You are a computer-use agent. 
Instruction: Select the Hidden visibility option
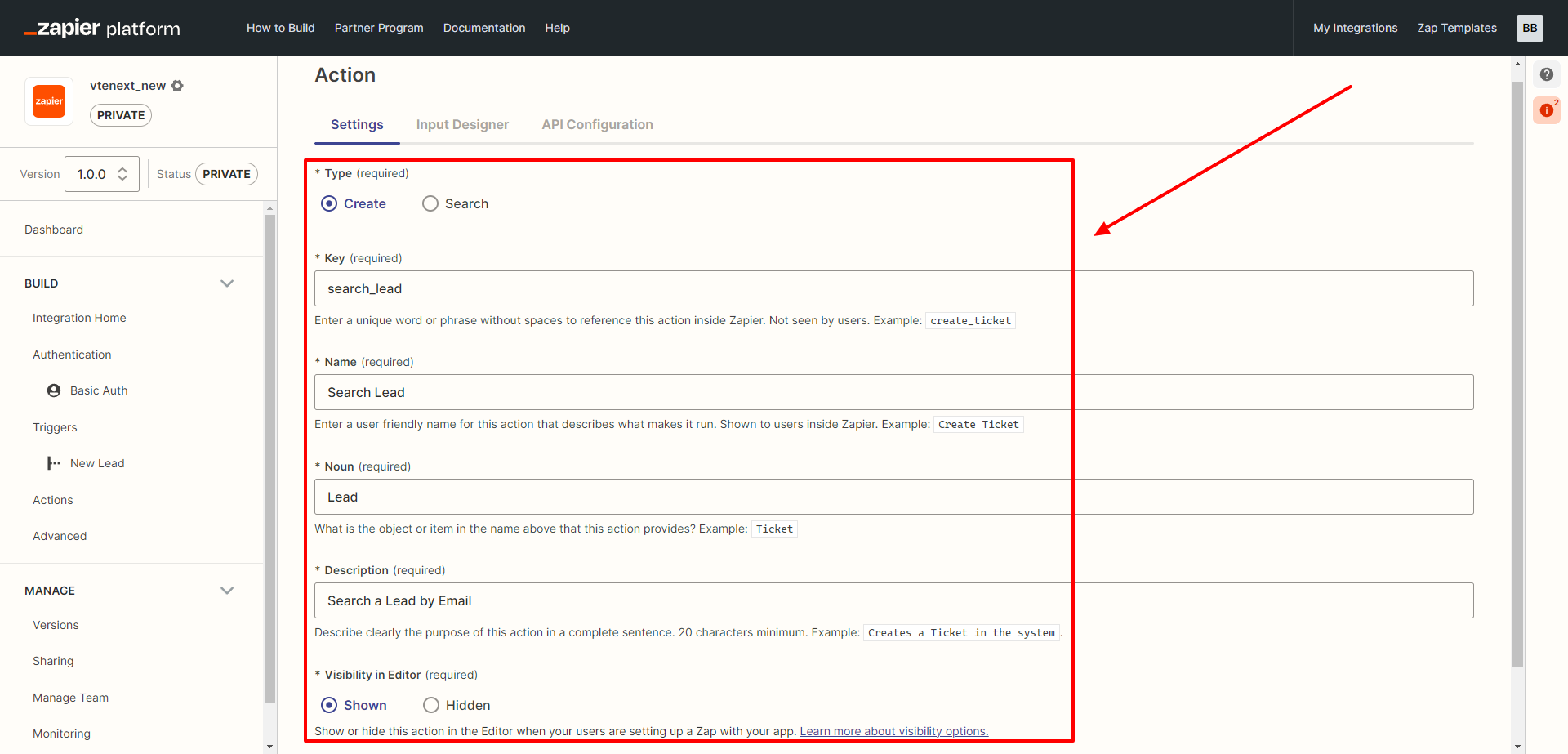(x=431, y=705)
